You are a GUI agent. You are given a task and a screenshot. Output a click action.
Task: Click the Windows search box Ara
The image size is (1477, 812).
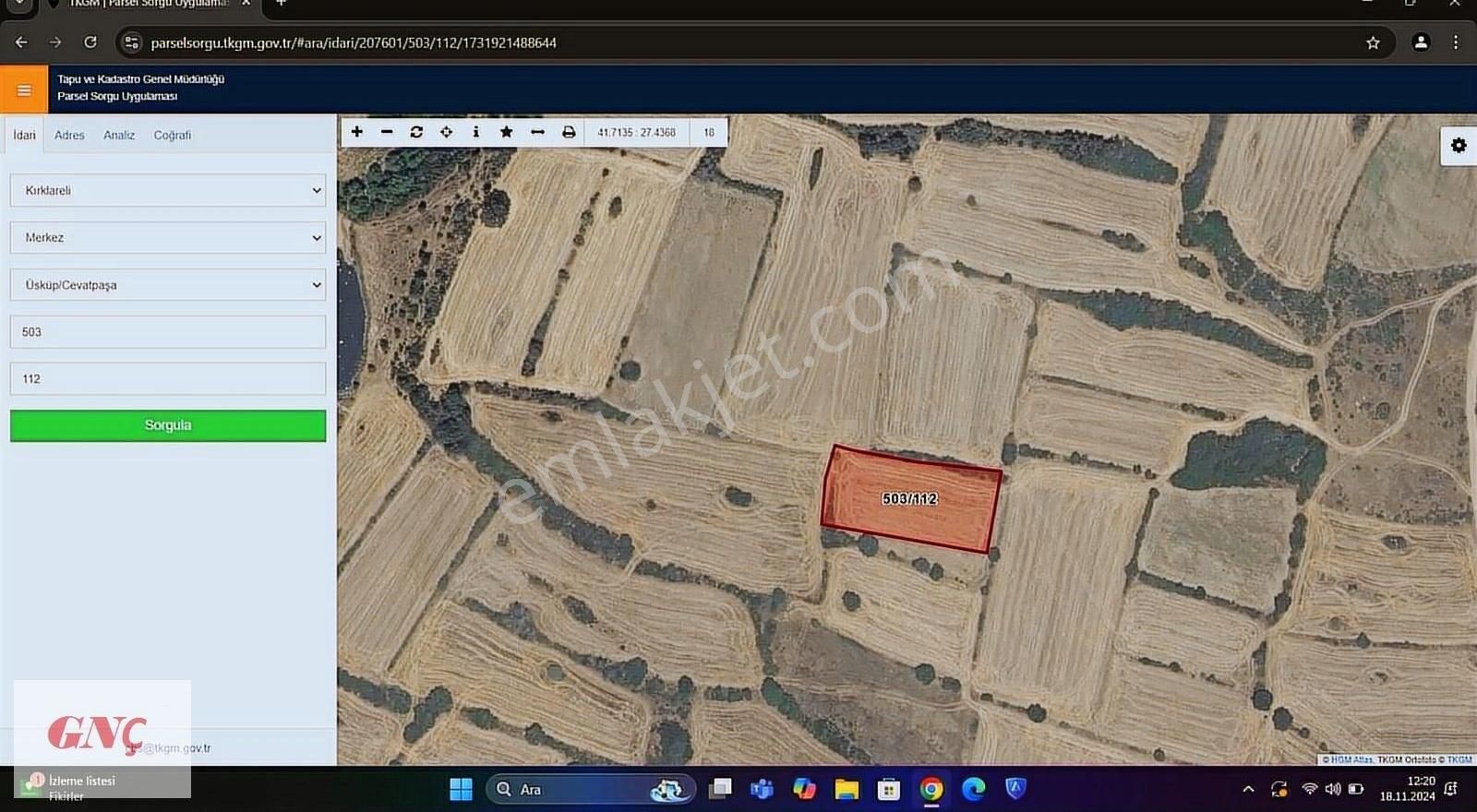pyautogui.click(x=591, y=789)
